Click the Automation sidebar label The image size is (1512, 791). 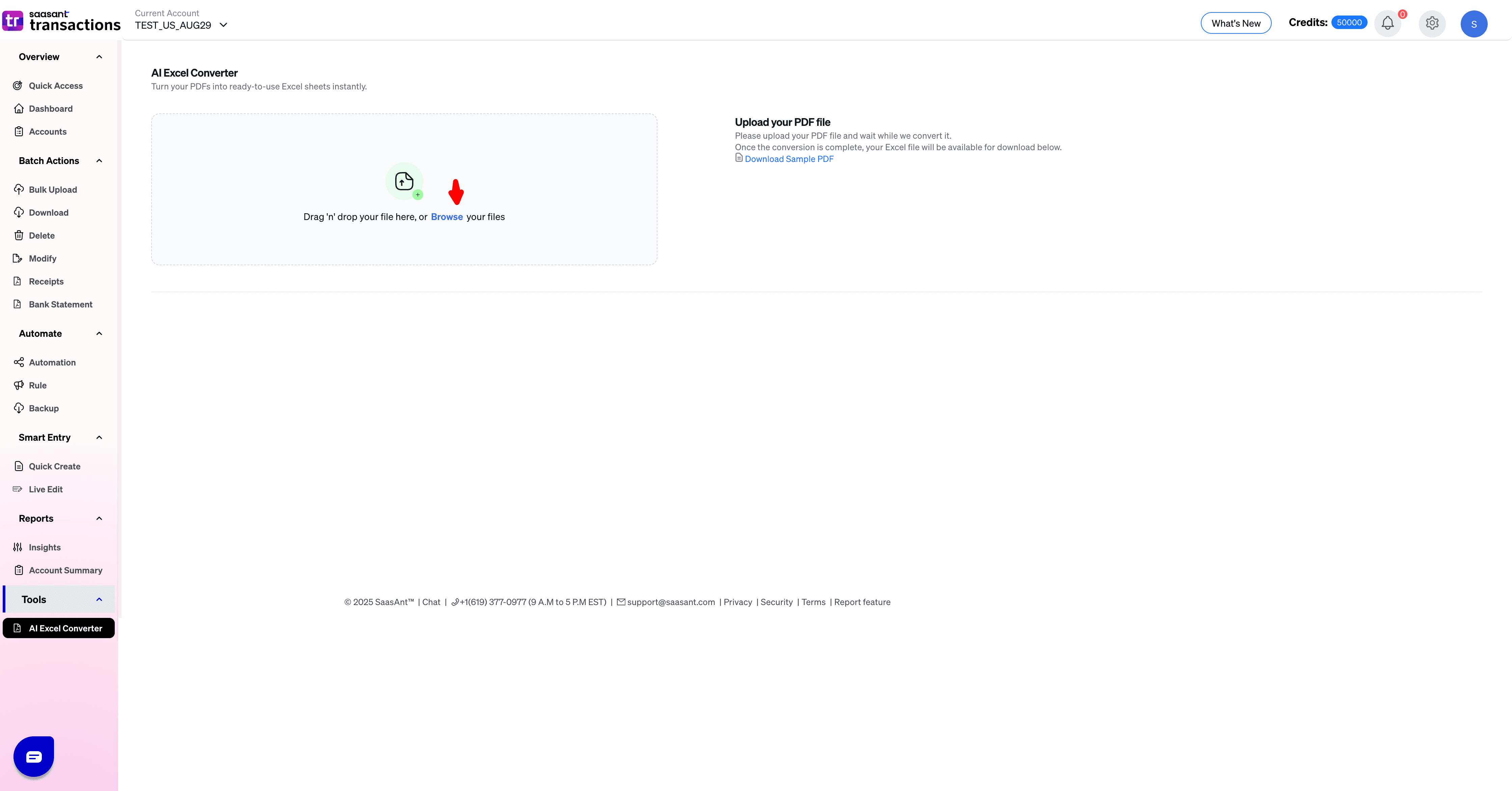pos(52,362)
